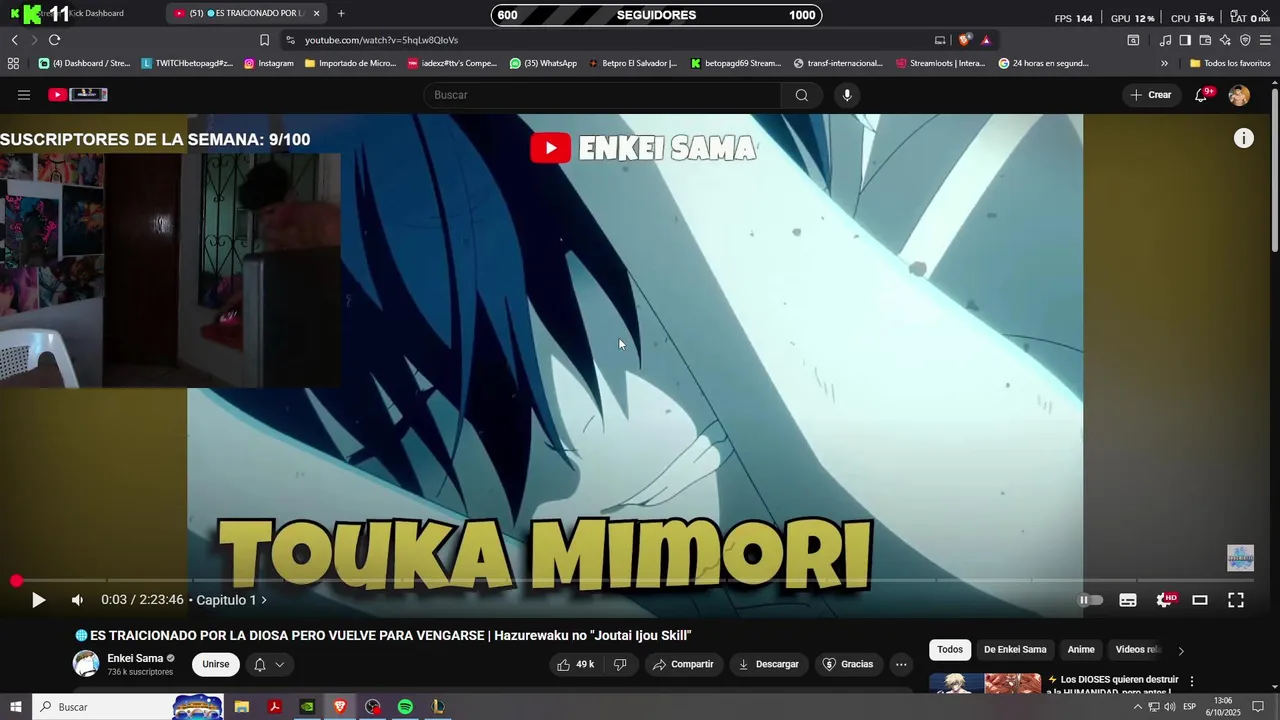Viewport: 1280px width, 720px height.
Task: Open YouTube notifications bell
Action: point(1202,95)
